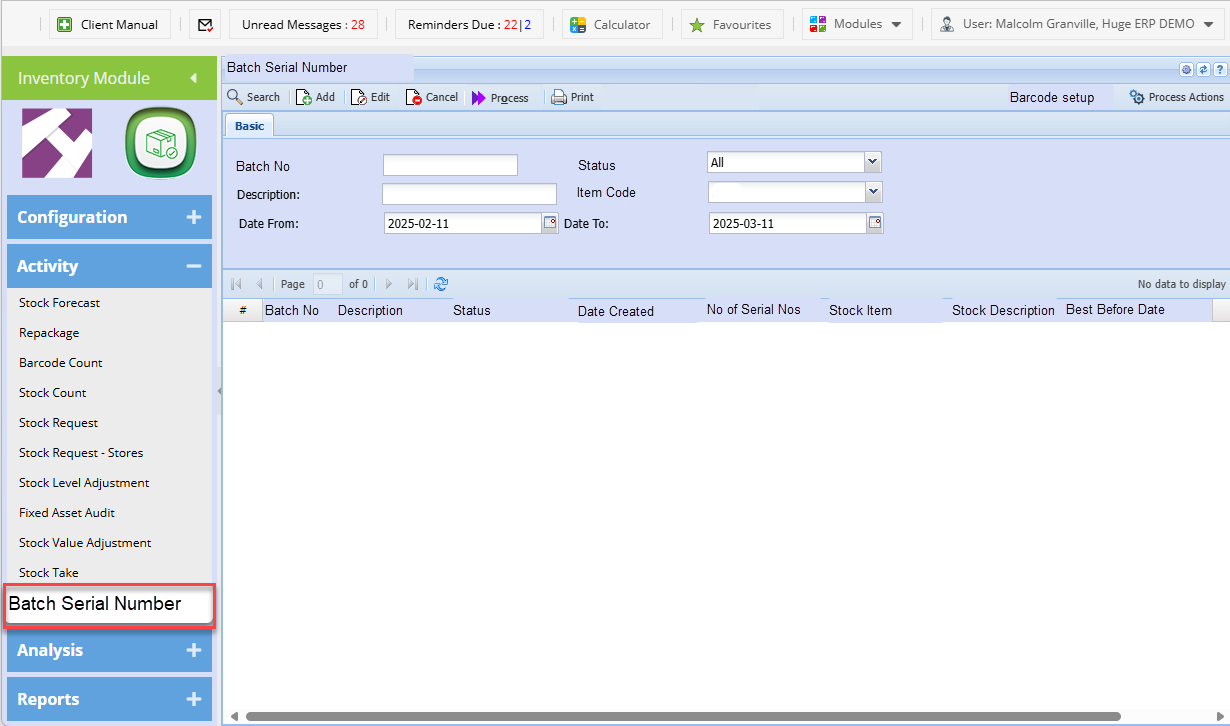1230x726 pixels.
Task: Open Process Actions gear icon
Action: [1137, 97]
